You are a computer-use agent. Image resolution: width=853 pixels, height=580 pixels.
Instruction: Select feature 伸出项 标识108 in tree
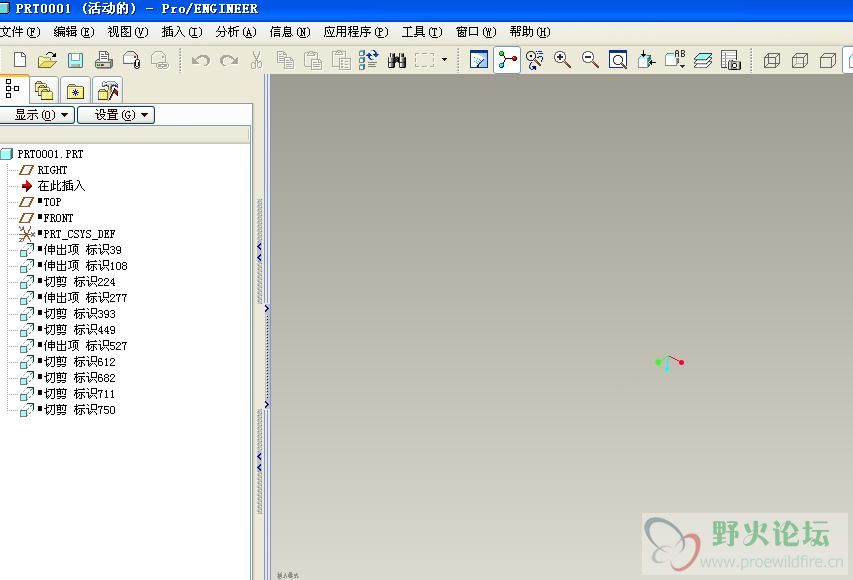[85, 266]
